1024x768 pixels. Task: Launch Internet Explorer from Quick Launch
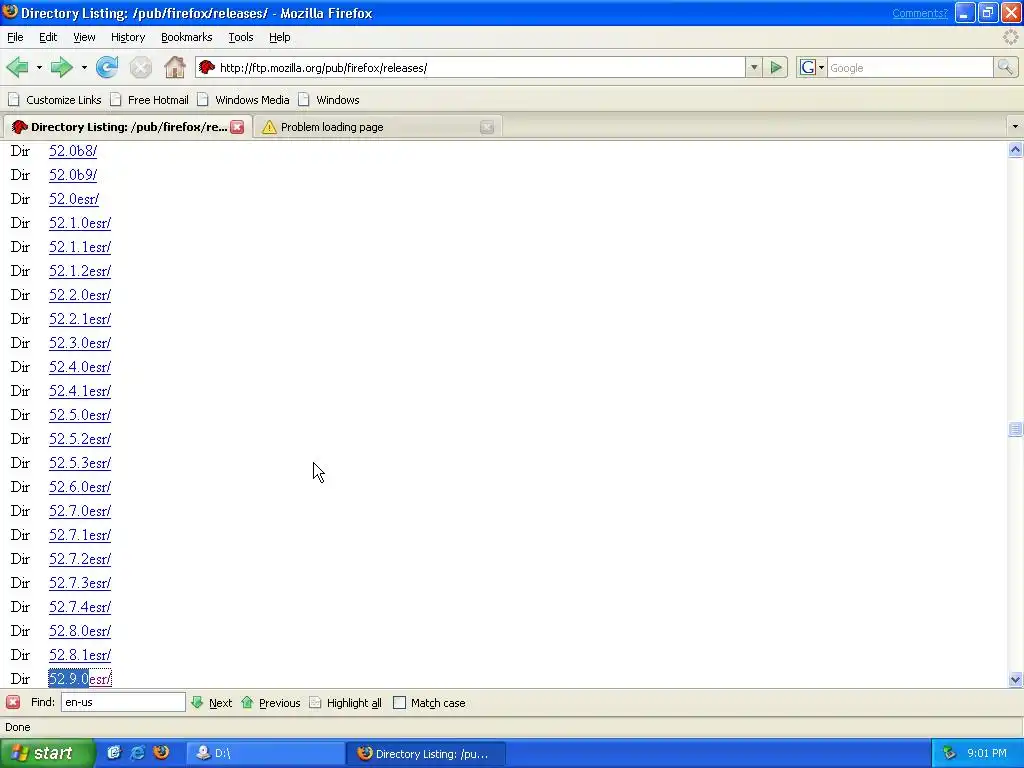(x=137, y=753)
